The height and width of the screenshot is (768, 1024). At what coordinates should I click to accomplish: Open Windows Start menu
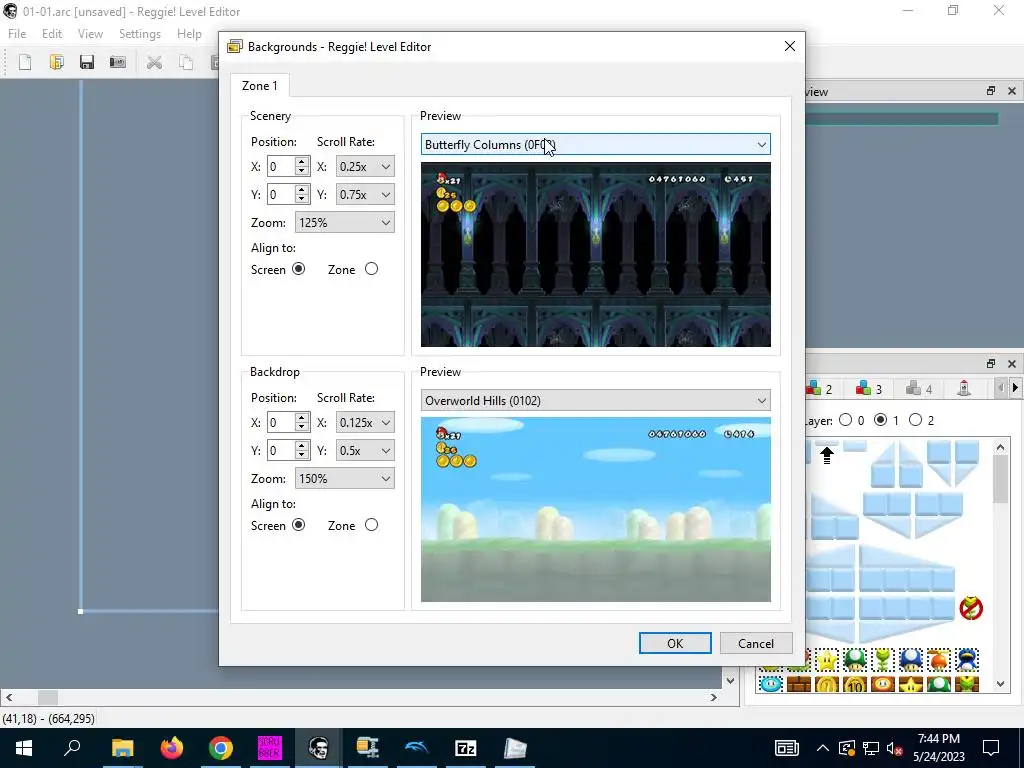click(24, 748)
